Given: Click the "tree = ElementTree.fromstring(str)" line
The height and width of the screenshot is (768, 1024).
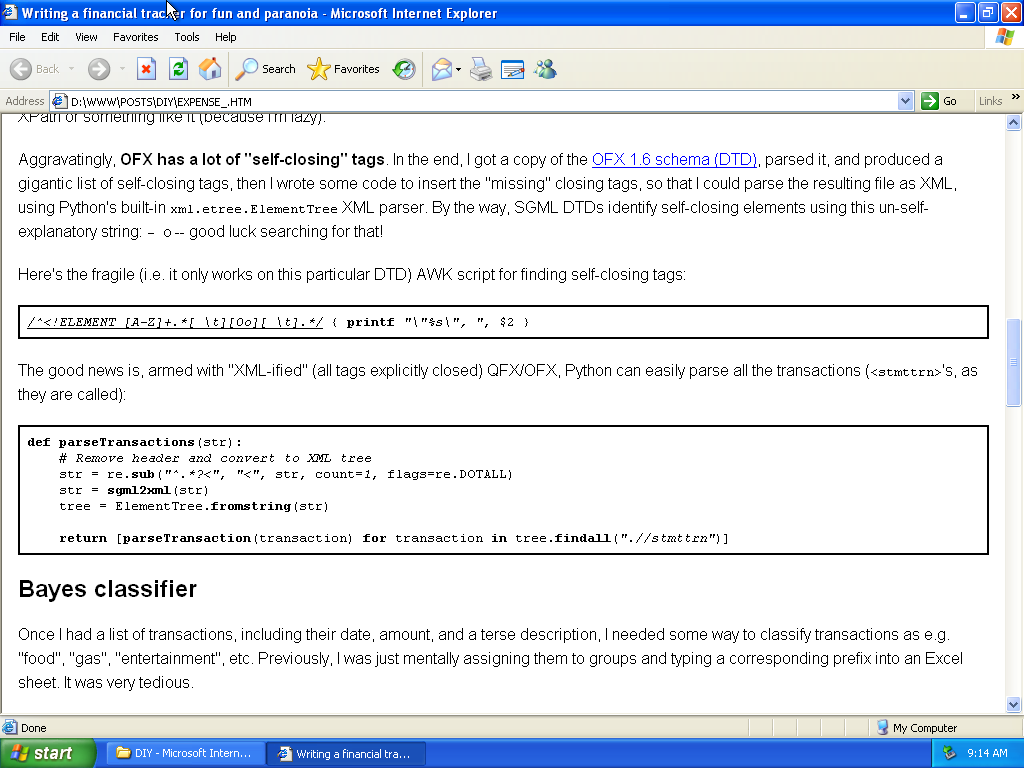Looking at the screenshot, I should pos(194,506).
